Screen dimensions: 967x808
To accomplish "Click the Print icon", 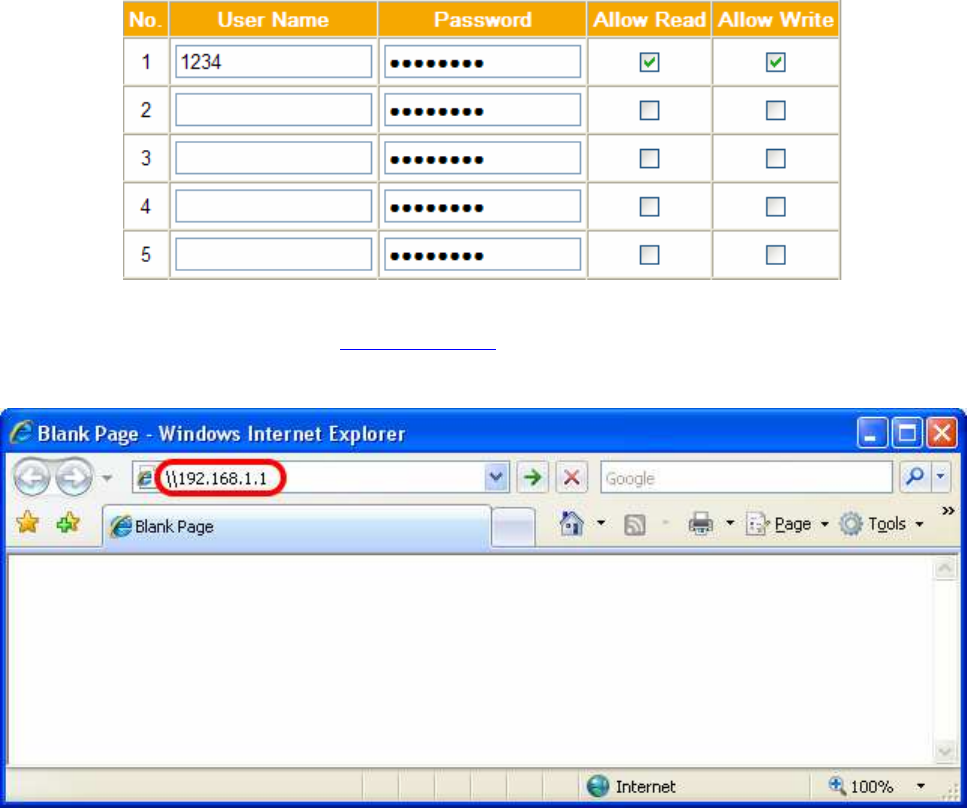I will click(x=701, y=524).
